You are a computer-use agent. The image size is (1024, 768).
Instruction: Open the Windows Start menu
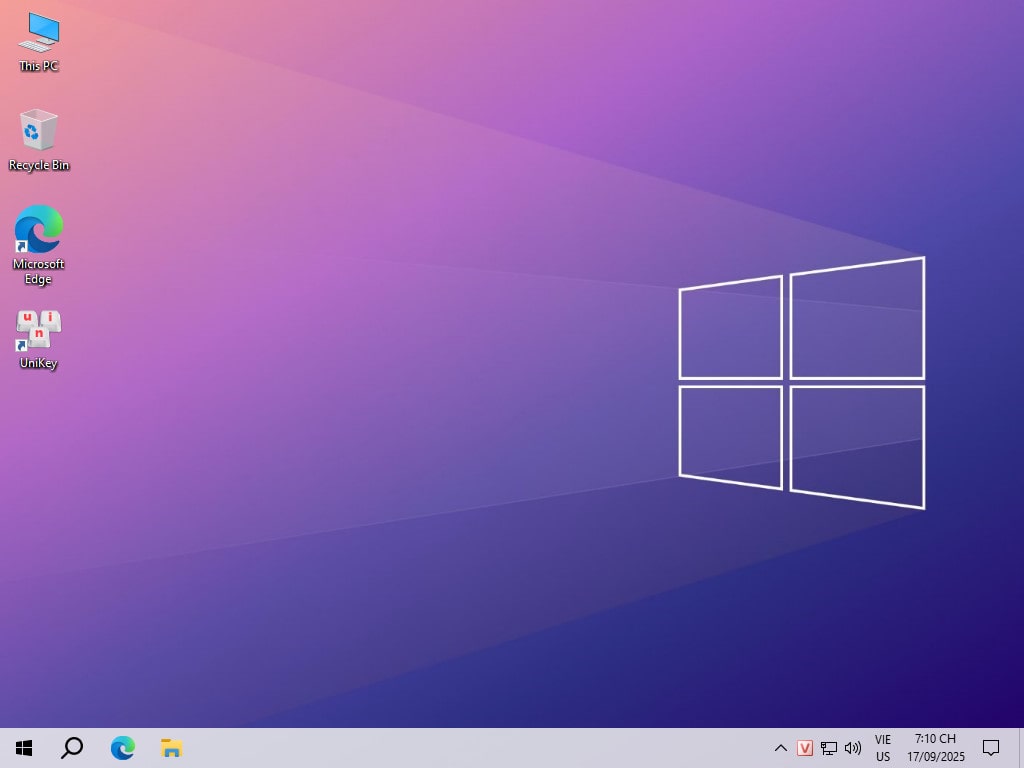click(x=24, y=748)
